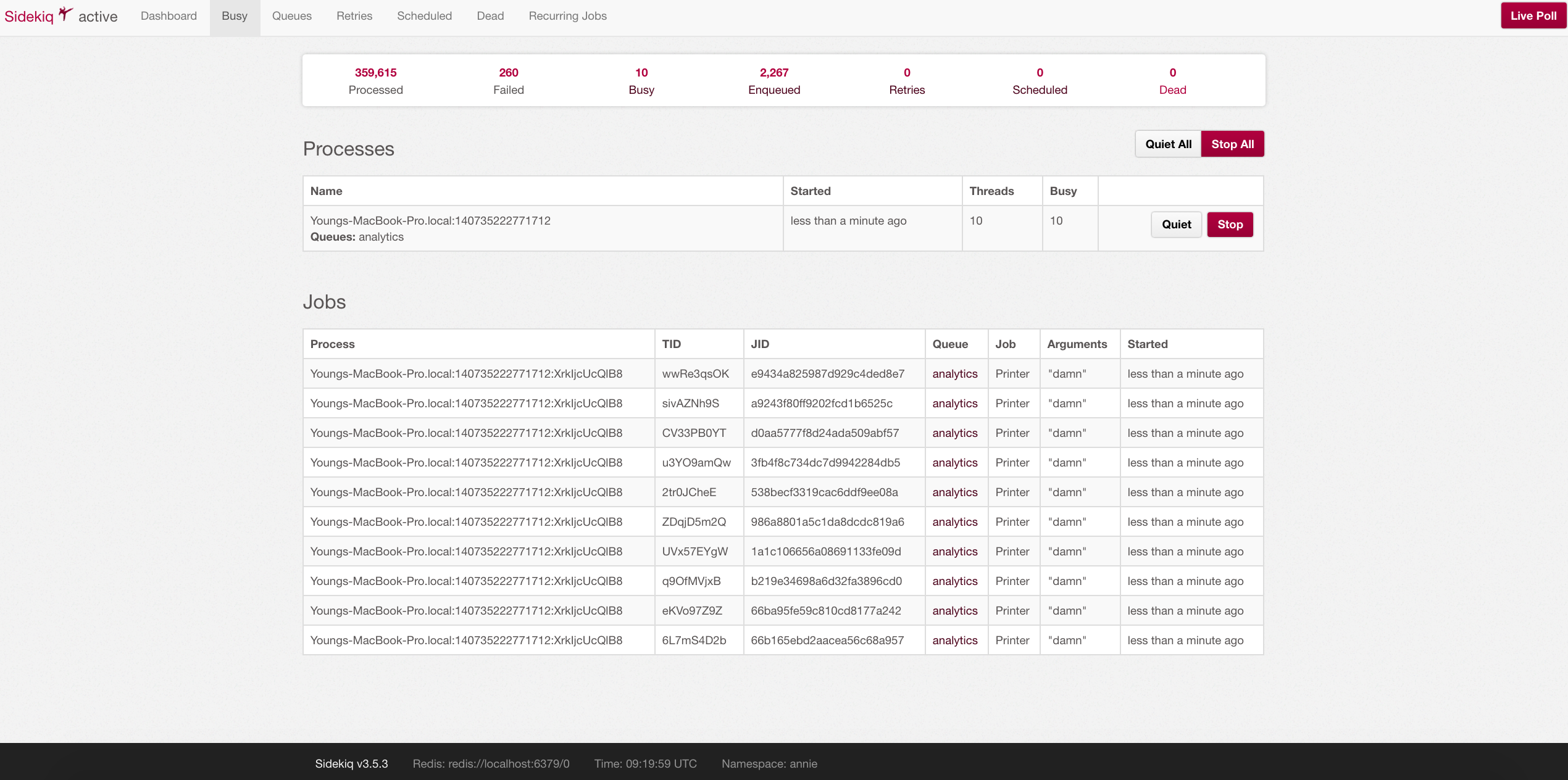Image resolution: width=1568 pixels, height=780 pixels.
Task: Click analytics link in 2tr0JCheE row
Action: (954, 492)
